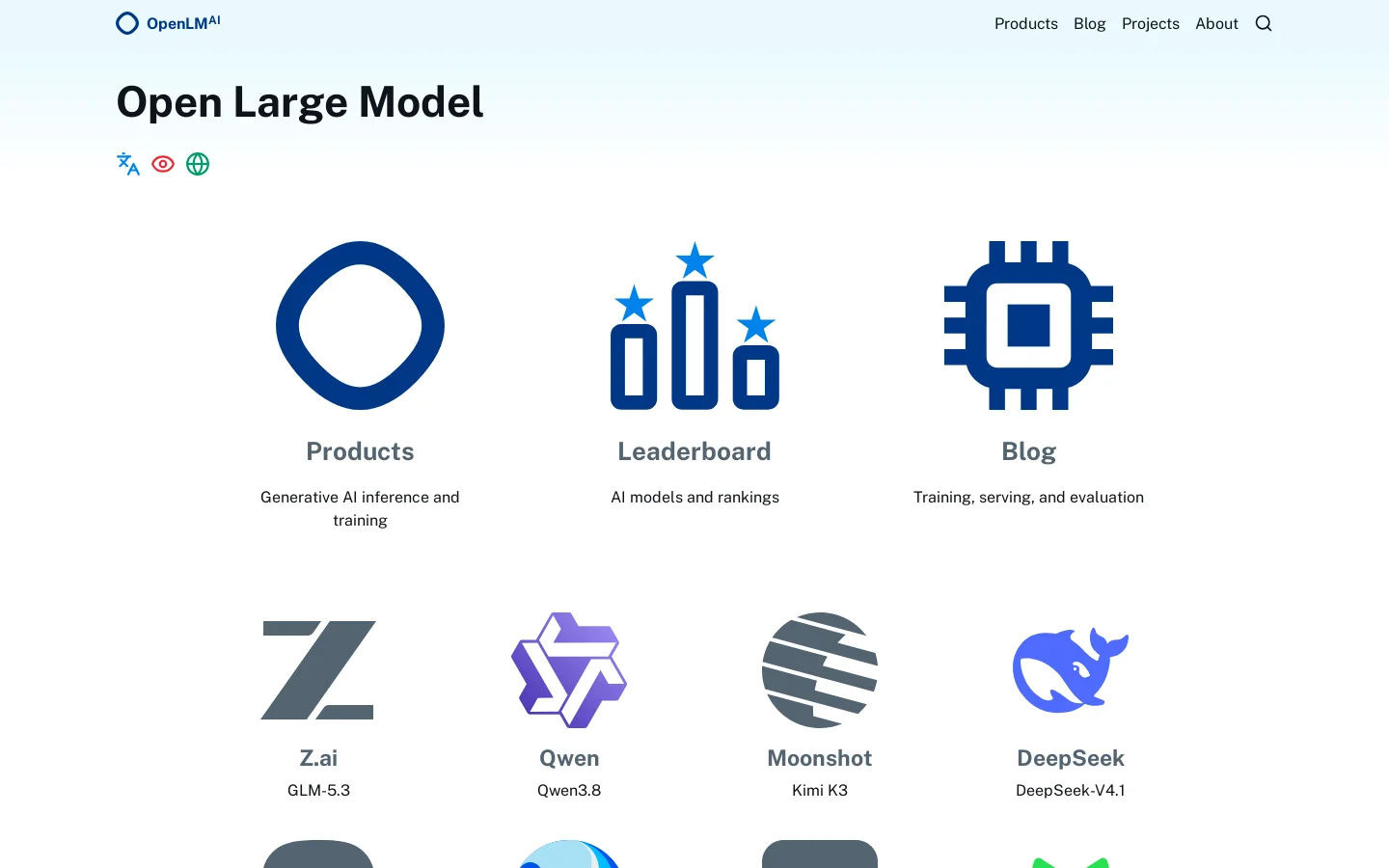Click the Blog chip processor icon

click(x=1028, y=325)
